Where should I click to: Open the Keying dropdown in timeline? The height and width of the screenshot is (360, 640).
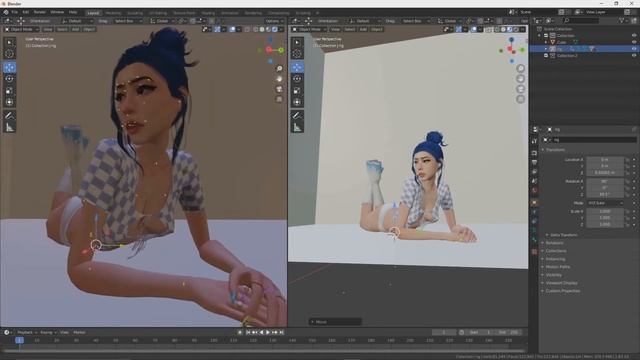(48, 333)
